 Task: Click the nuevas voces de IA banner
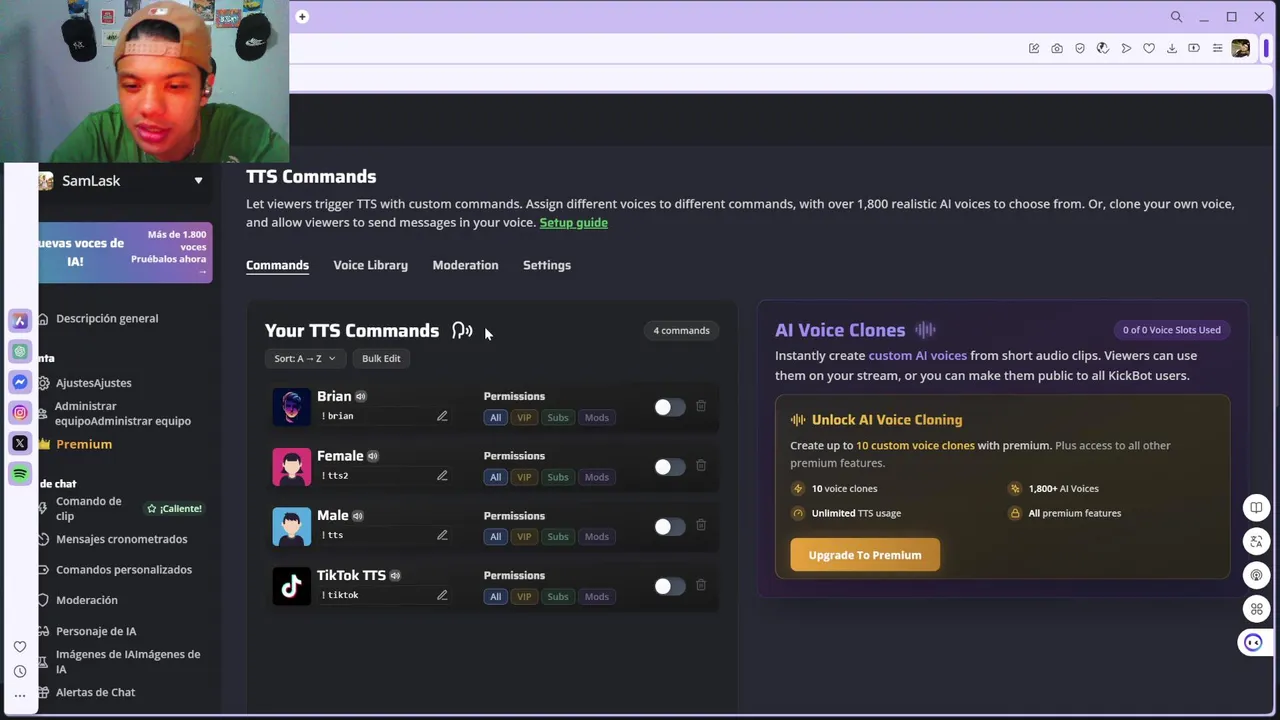[x=125, y=252]
